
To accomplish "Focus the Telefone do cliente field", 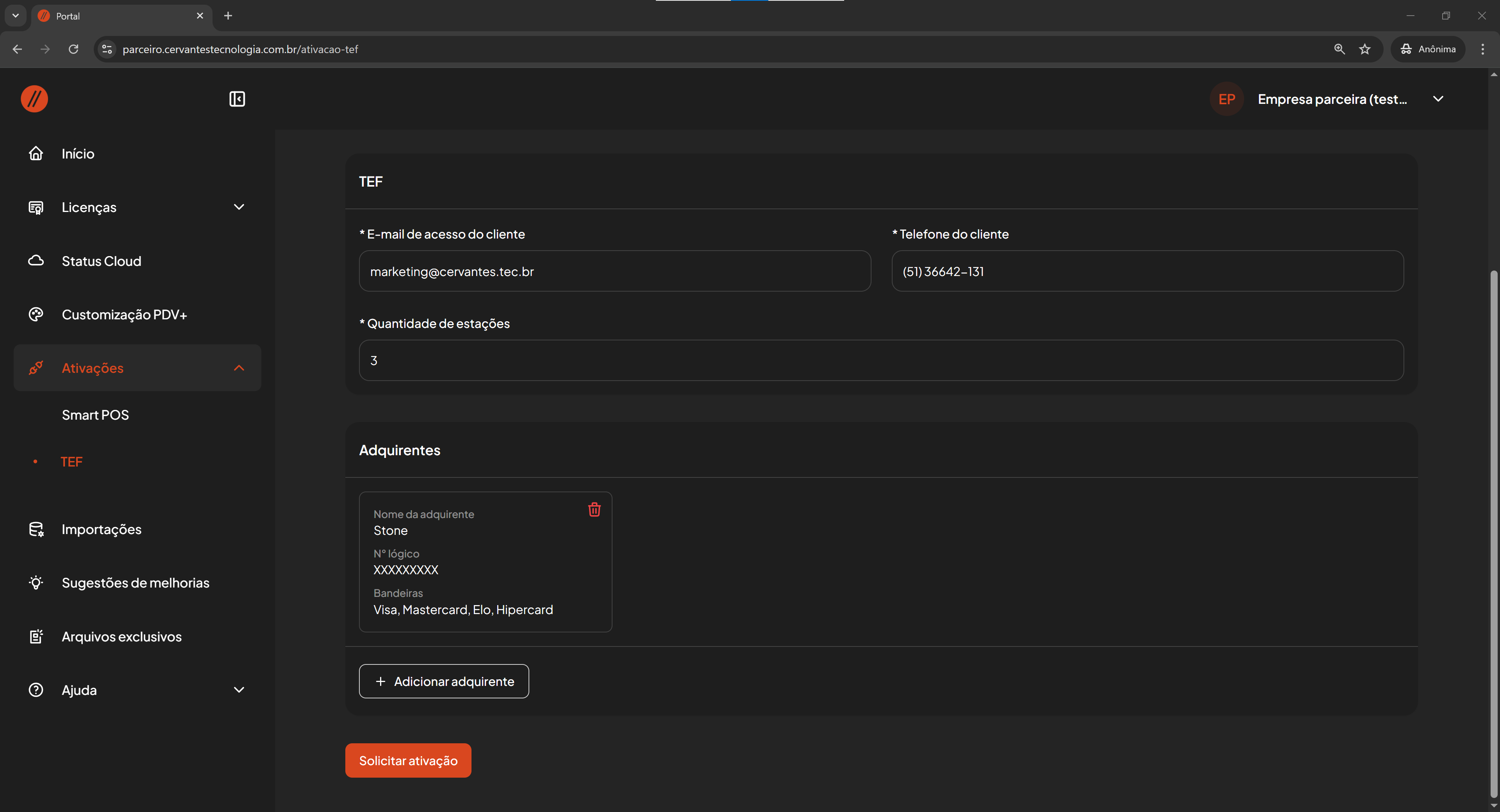I will tap(1147, 271).
